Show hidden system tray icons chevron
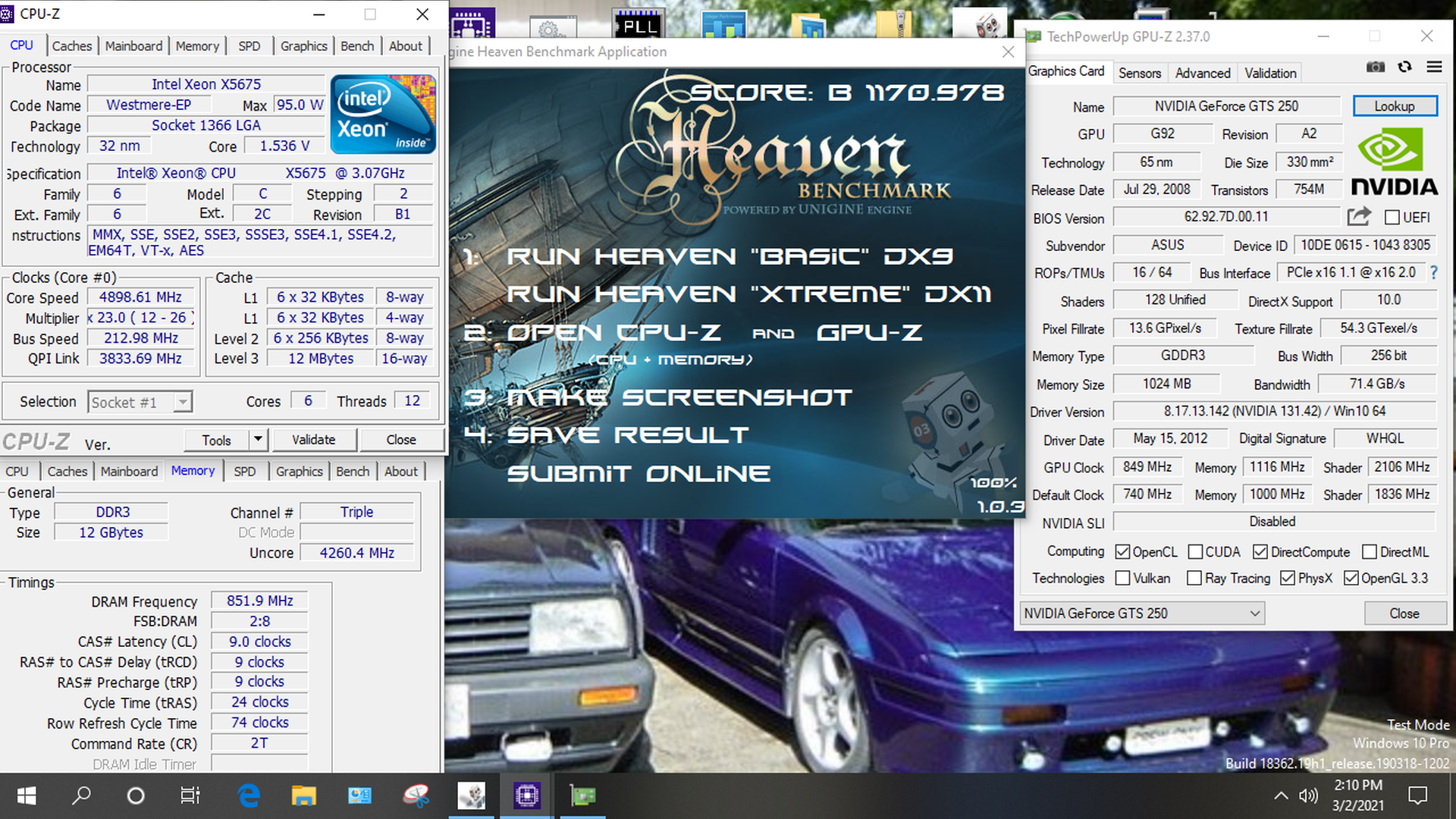The image size is (1456, 819). [1280, 795]
